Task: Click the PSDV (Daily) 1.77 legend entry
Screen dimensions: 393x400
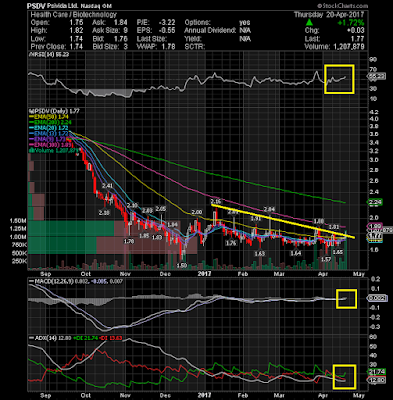Action: (54, 111)
